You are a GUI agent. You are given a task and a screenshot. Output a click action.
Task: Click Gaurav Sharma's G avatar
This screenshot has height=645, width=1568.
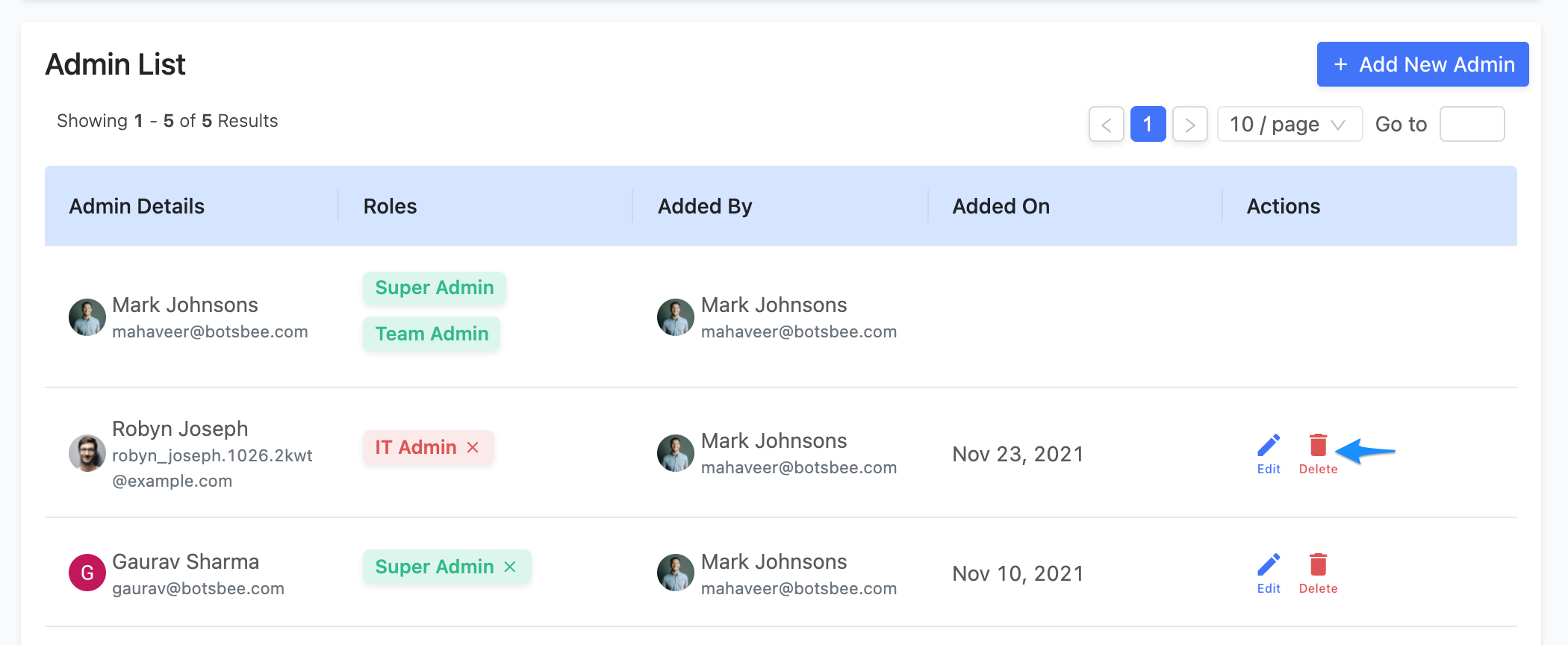(87, 573)
